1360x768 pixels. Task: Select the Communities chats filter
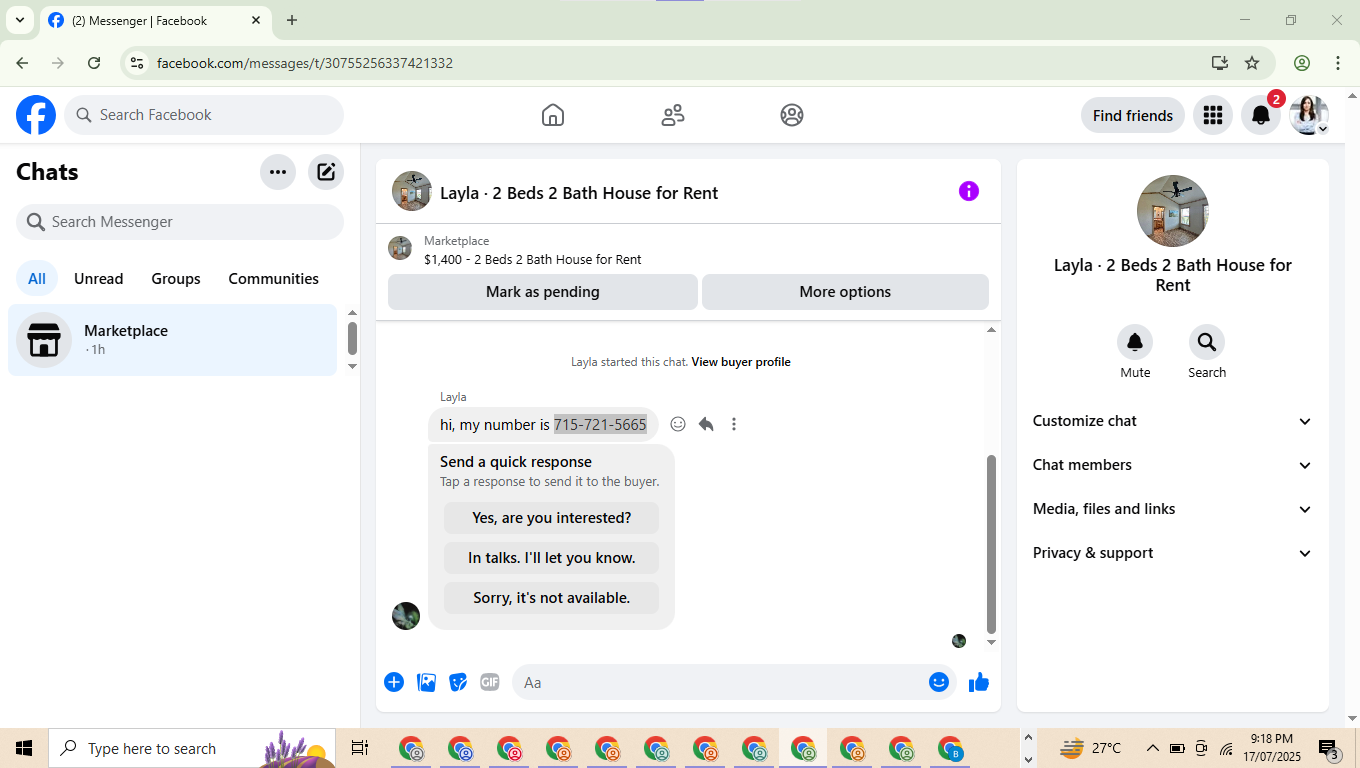pyautogui.click(x=274, y=279)
